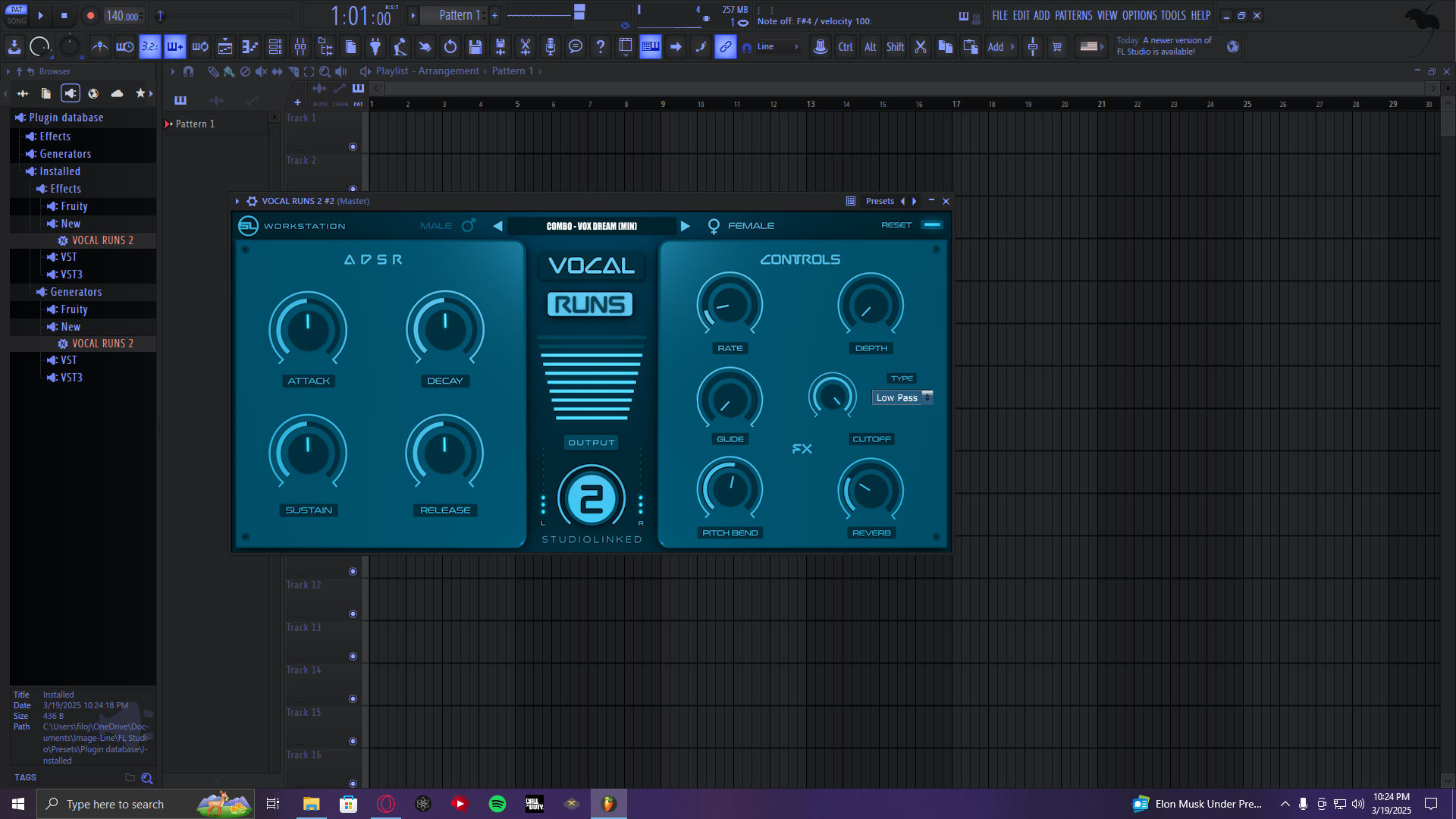Toggle Track 14 mute switch

click(353, 698)
